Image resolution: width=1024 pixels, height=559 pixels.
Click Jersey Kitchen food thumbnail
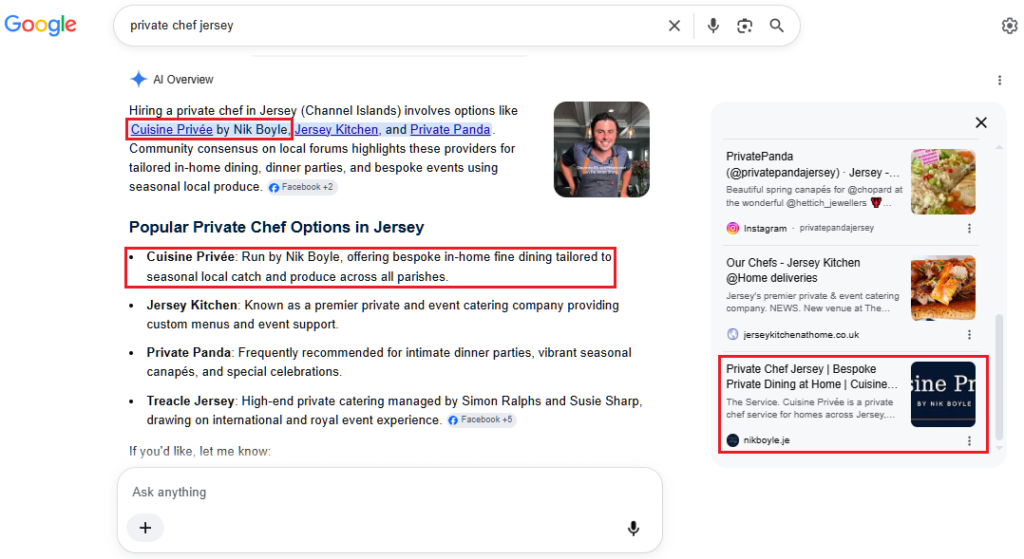943,288
